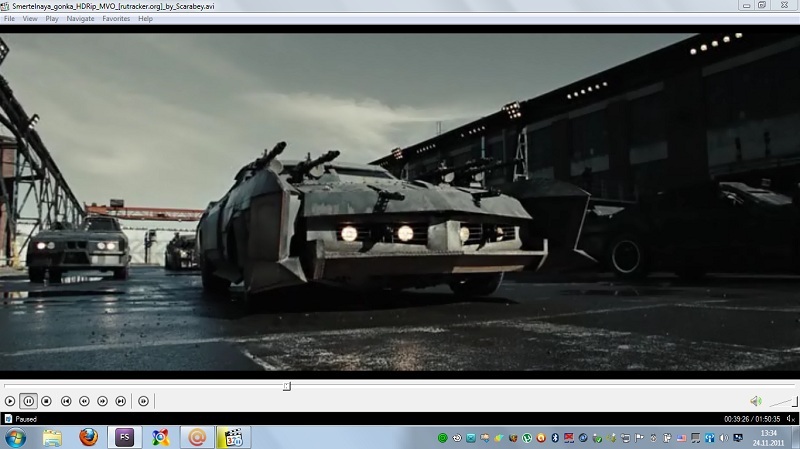Image resolution: width=800 pixels, height=449 pixels.
Task: Open the Favorites menu
Action: pos(116,18)
